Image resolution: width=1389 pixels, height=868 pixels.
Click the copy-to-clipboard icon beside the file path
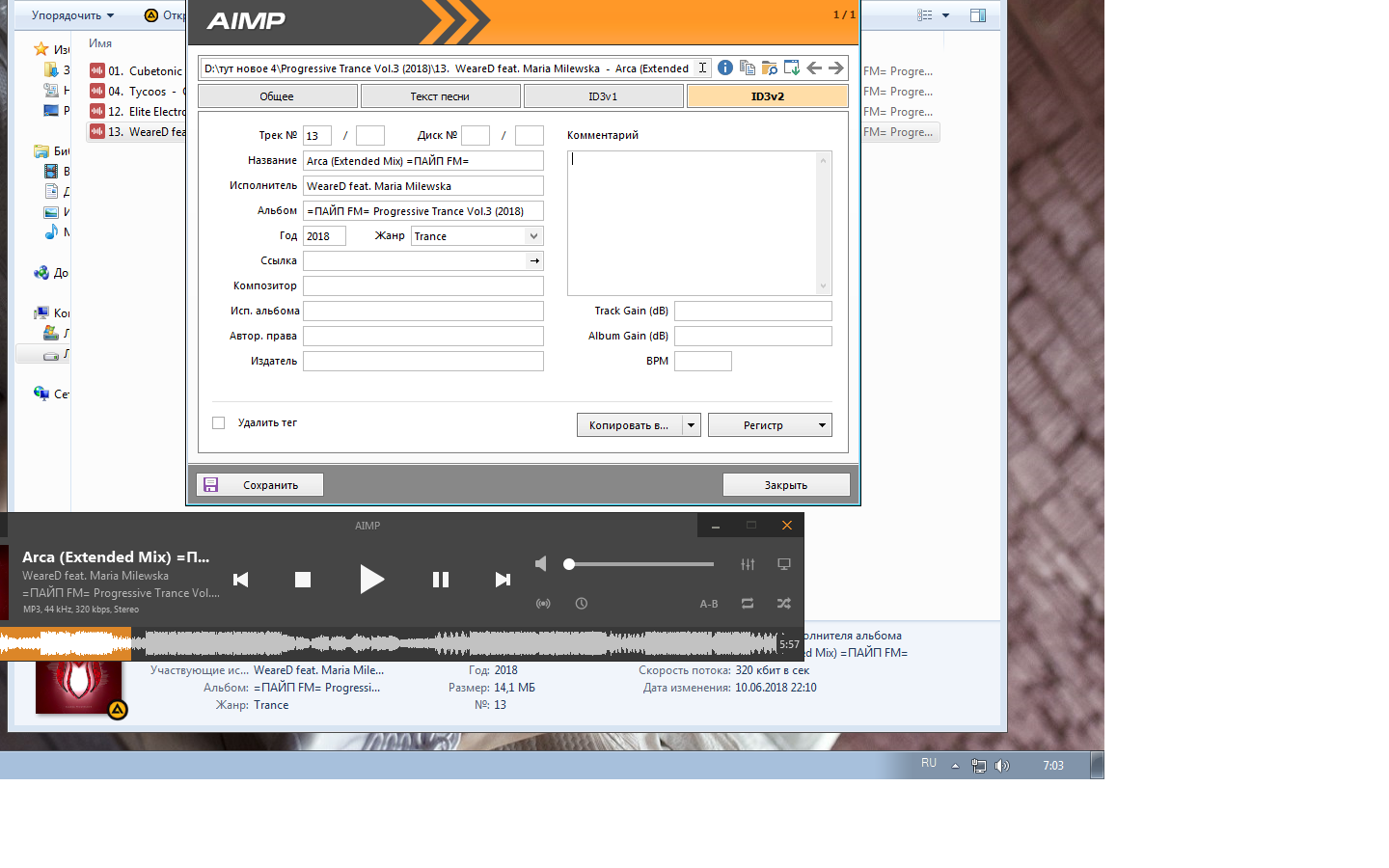tap(747, 68)
